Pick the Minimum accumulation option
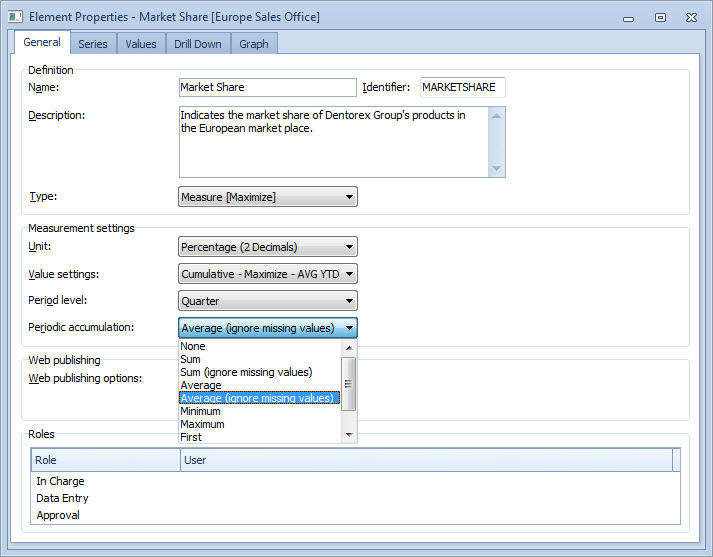713x557 pixels. [x=201, y=411]
